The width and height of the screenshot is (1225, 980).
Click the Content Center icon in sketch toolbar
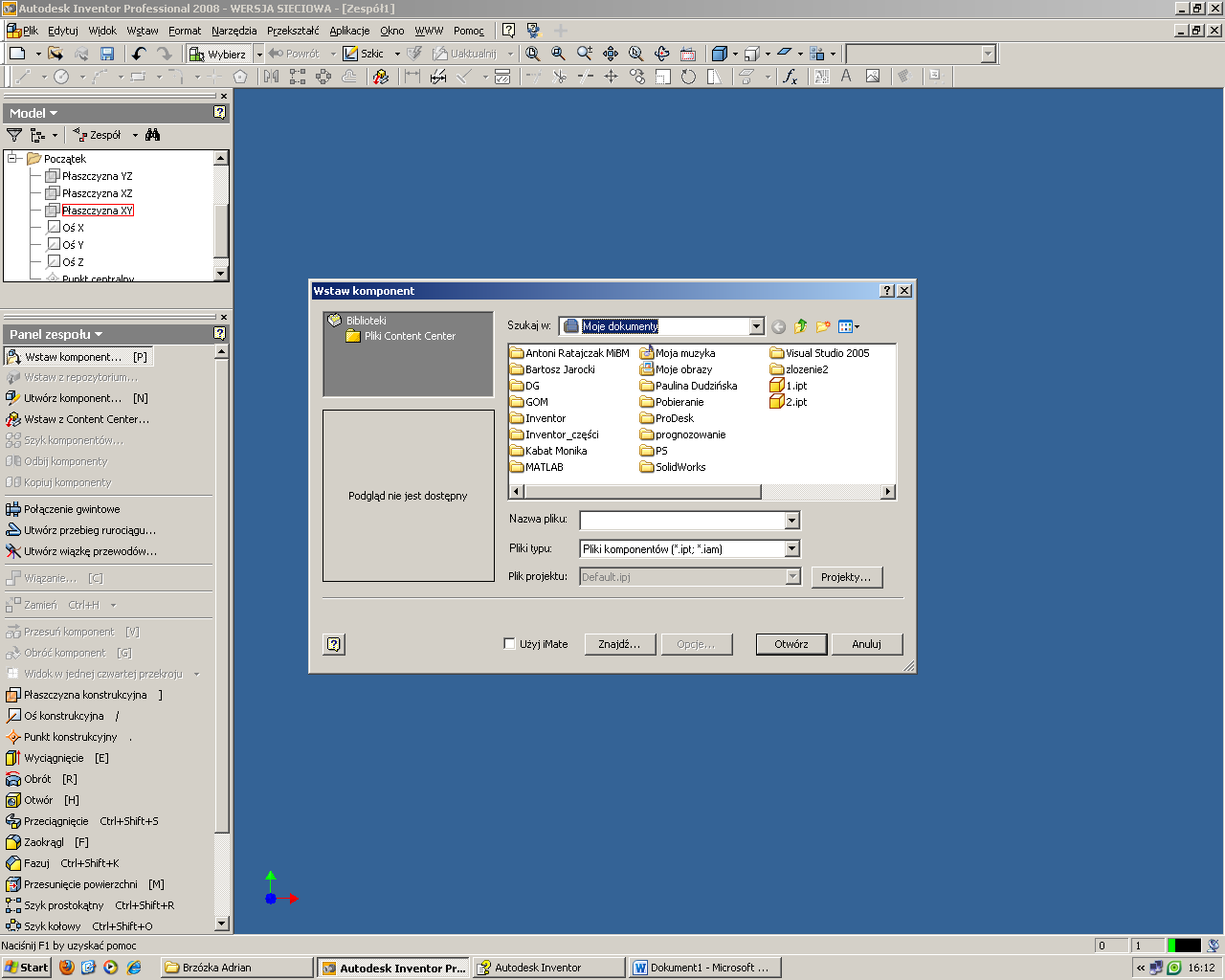tap(381, 77)
